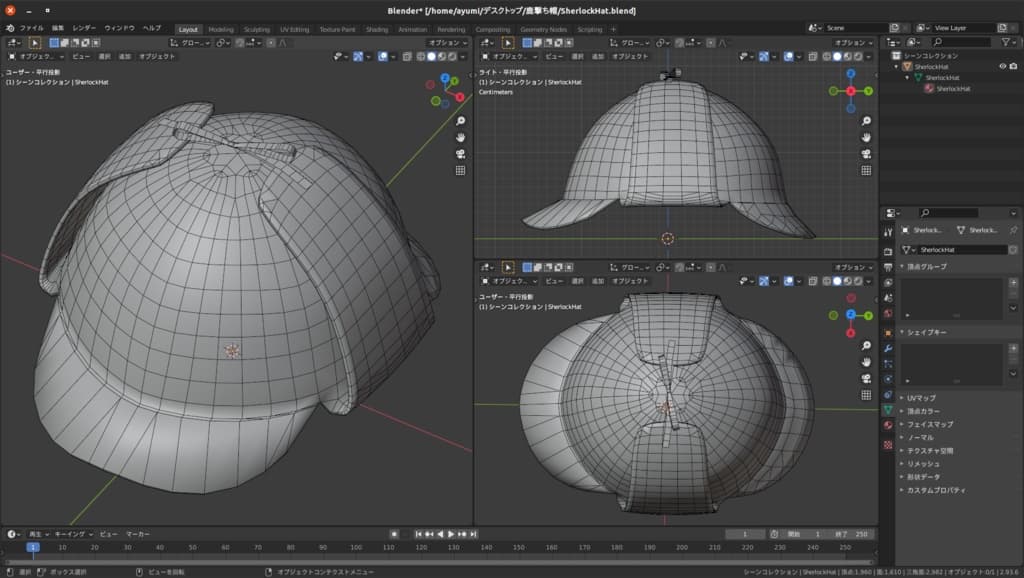Open the レンダー menu in the top bar
Image resolution: width=1024 pixels, height=578 pixels.
[x=84, y=28]
